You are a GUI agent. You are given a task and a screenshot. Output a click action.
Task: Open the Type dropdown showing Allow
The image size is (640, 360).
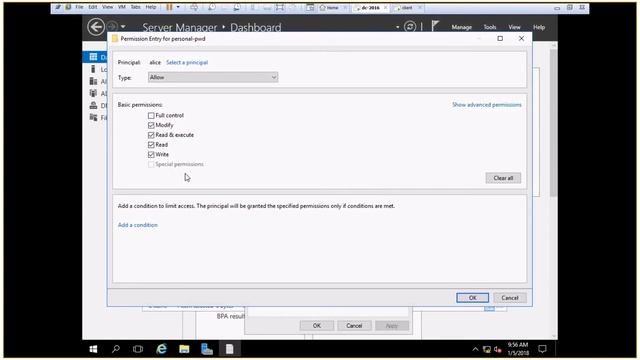click(x=213, y=77)
